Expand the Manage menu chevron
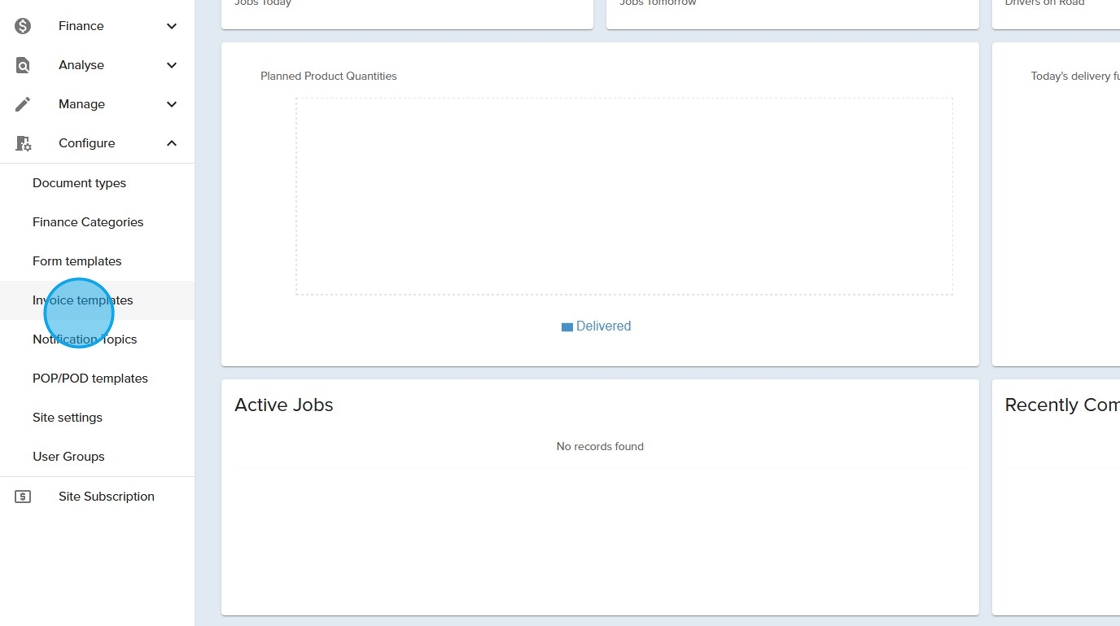The height and width of the screenshot is (626, 1120). tap(171, 104)
